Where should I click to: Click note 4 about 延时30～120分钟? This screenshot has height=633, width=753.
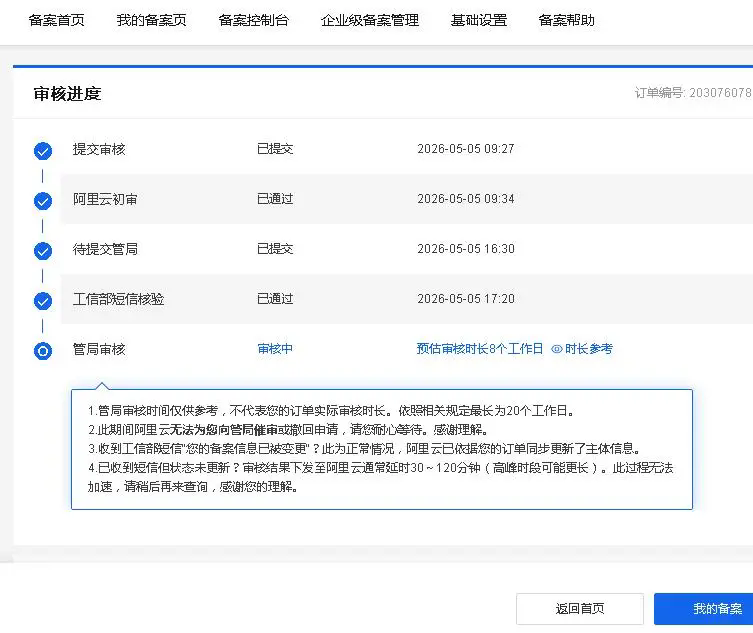click(x=380, y=477)
